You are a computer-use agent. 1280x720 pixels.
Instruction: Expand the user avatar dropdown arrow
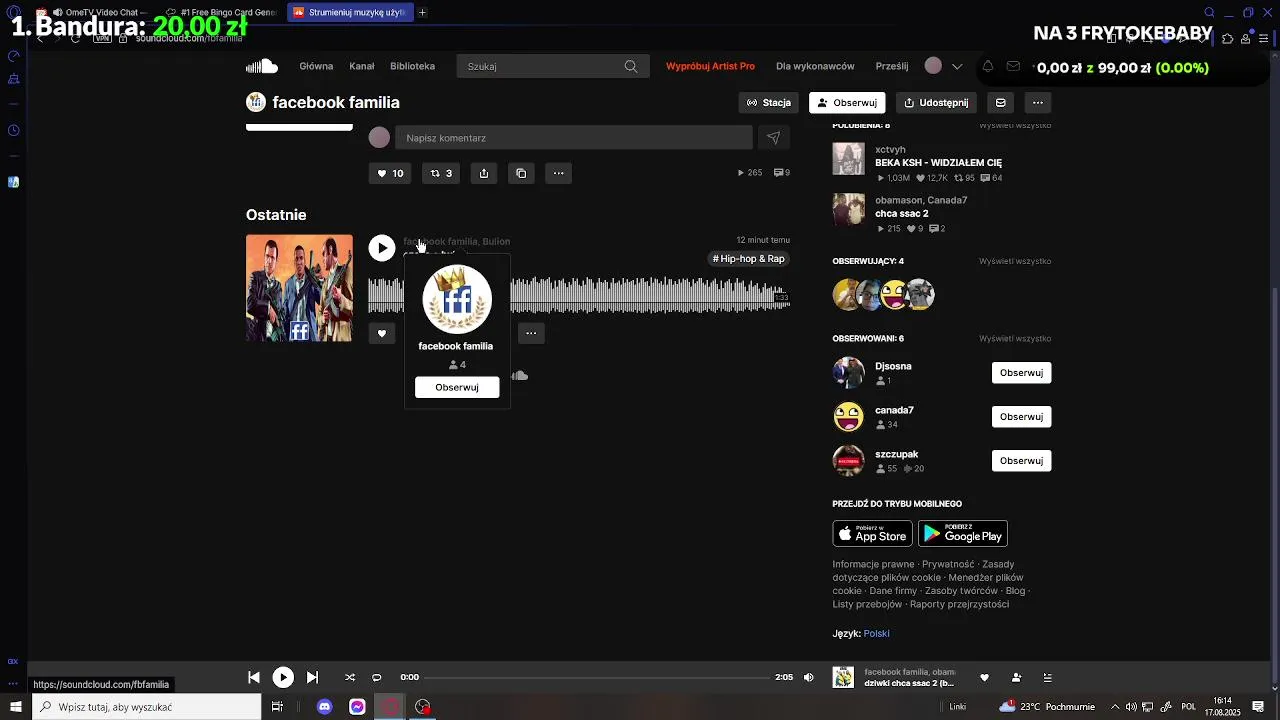point(957,66)
